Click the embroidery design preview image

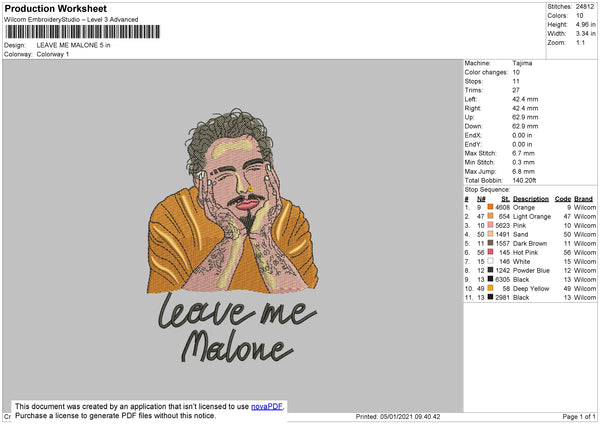coord(233,235)
